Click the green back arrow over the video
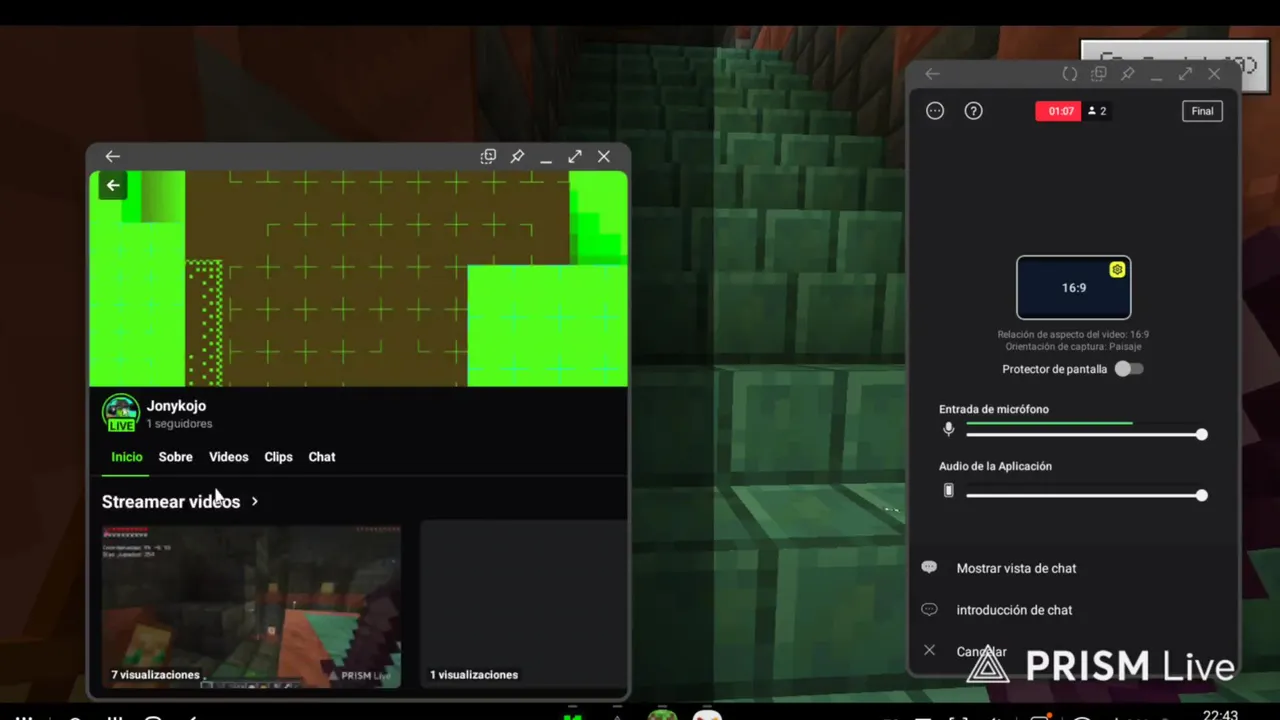This screenshot has height=720, width=1280. [x=113, y=185]
